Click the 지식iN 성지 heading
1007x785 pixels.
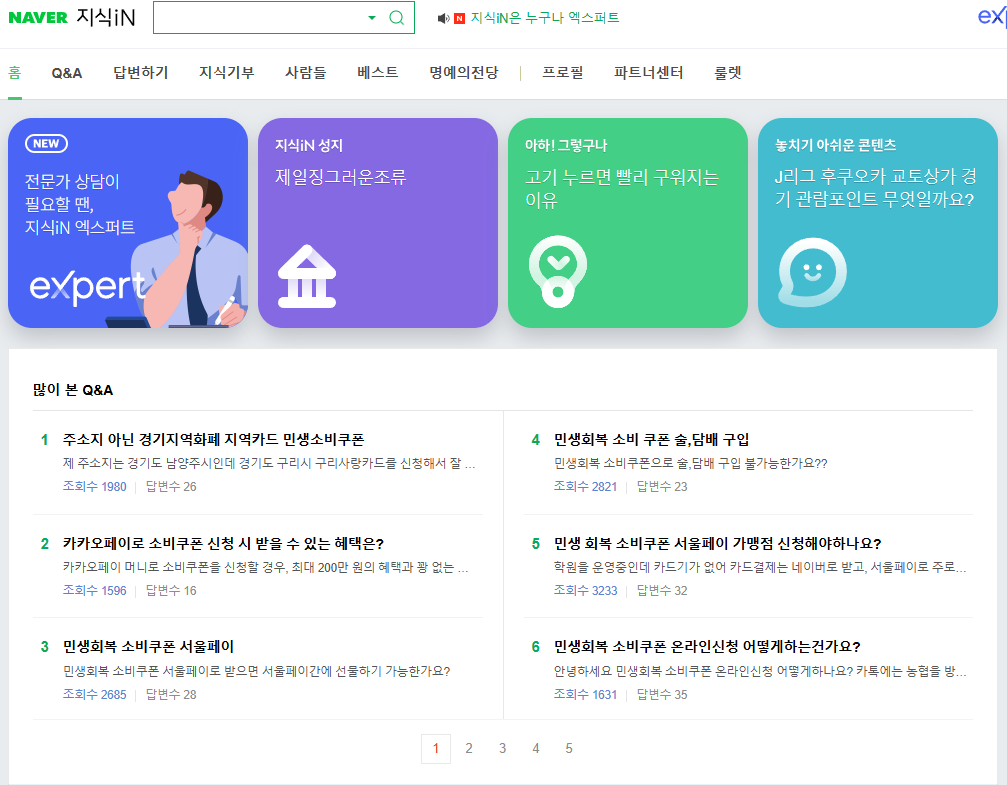click(309, 145)
